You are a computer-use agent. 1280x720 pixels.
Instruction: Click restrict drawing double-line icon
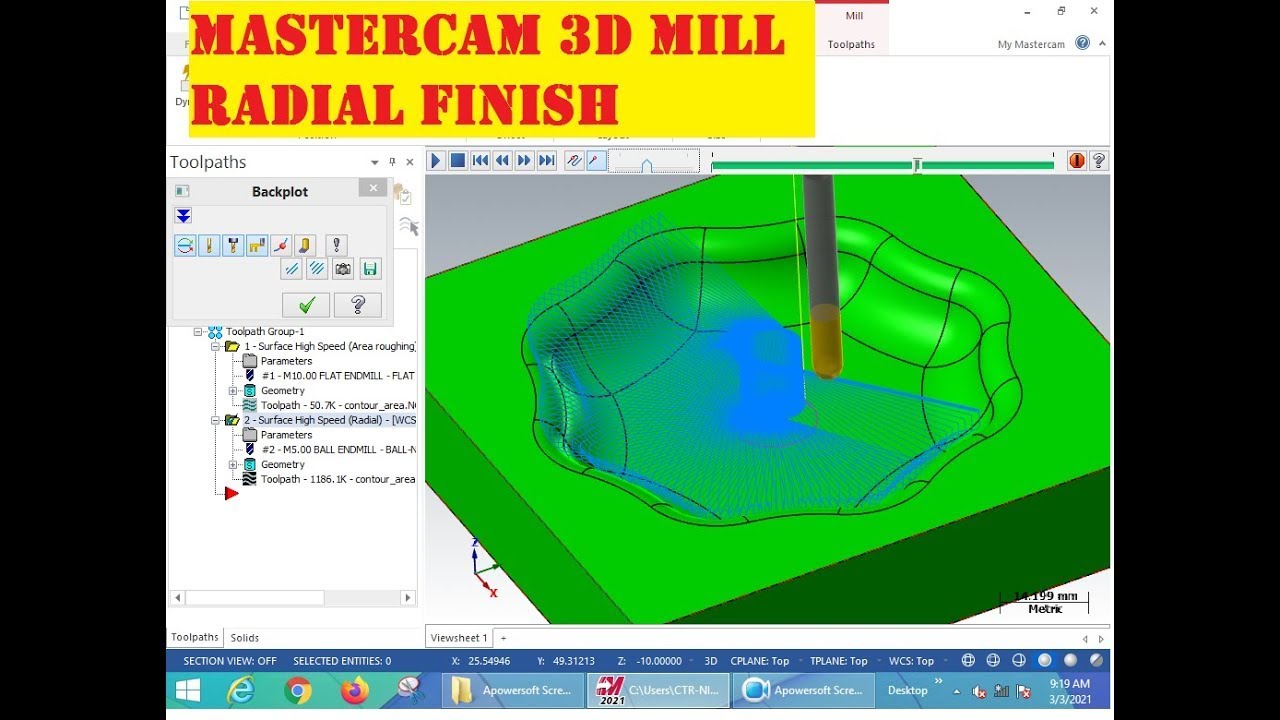click(x=291, y=268)
